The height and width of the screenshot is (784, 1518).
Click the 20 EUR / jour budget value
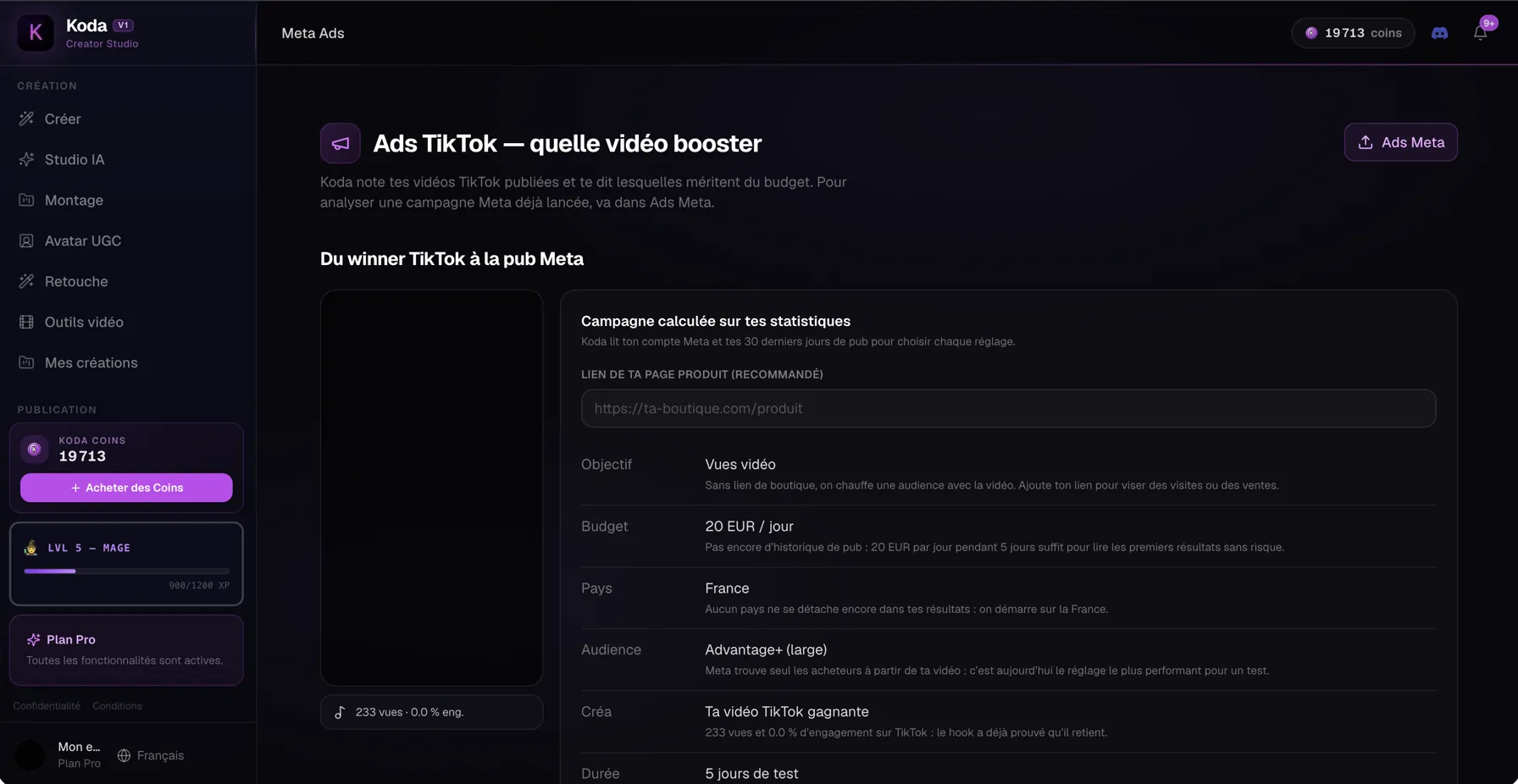[749, 526]
